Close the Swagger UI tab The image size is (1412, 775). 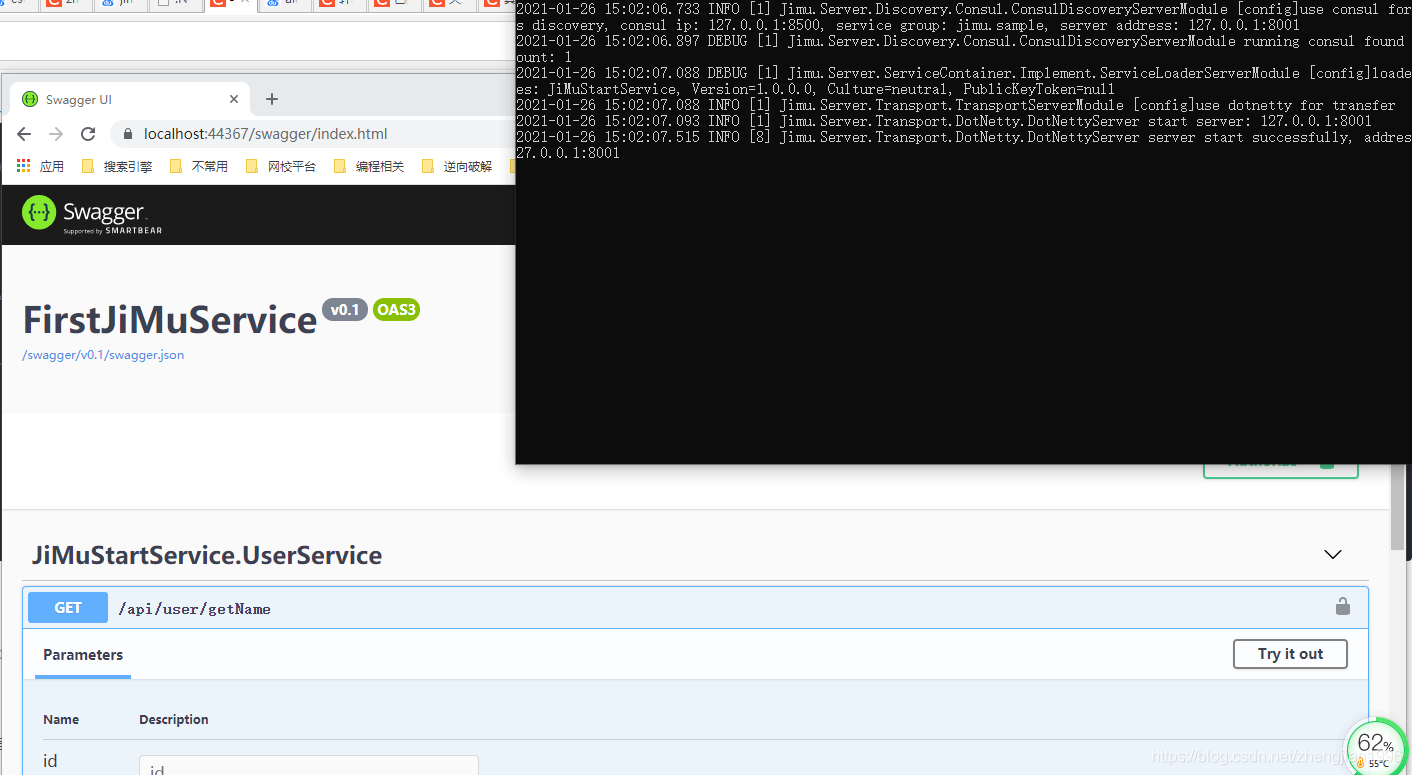tap(235, 99)
